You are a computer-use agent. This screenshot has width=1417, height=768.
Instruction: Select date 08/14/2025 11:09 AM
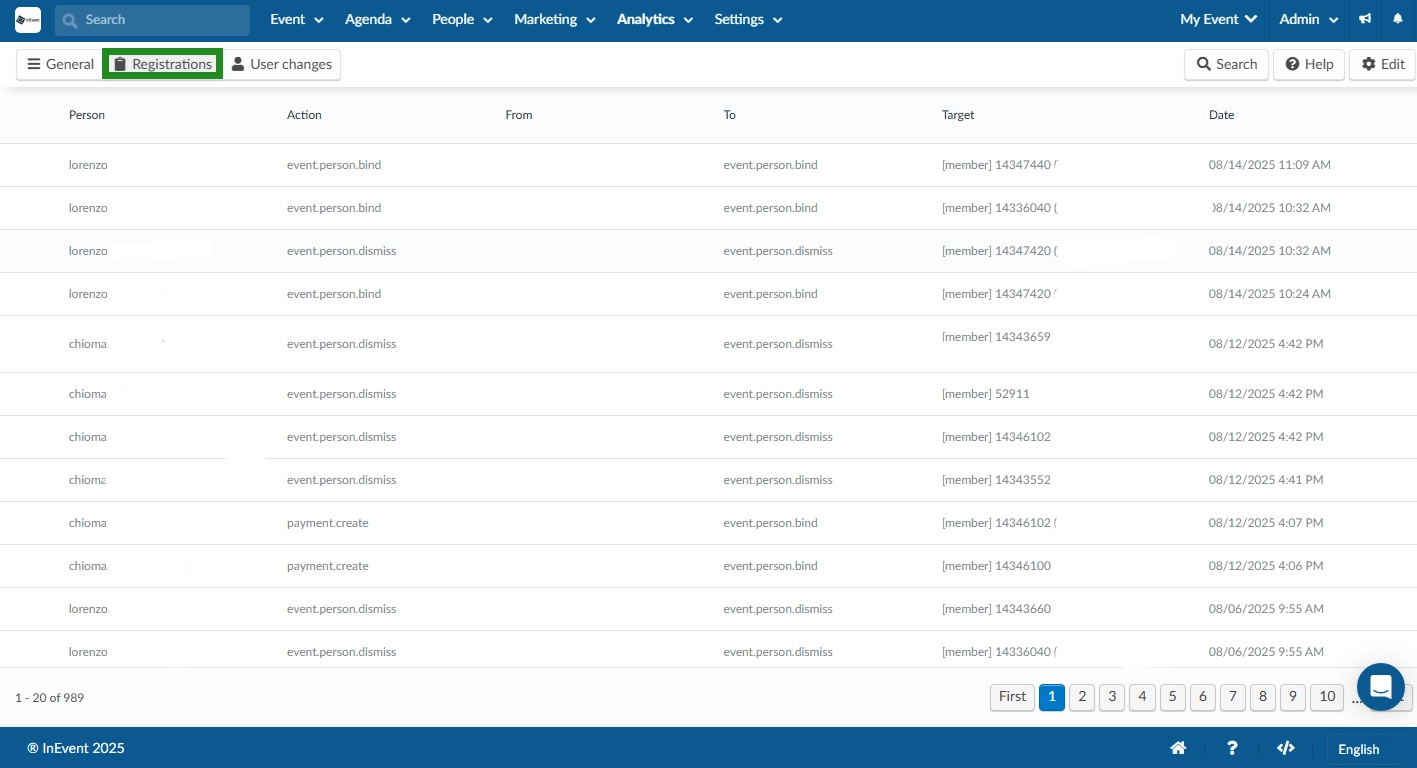[x=1270, y=165]
